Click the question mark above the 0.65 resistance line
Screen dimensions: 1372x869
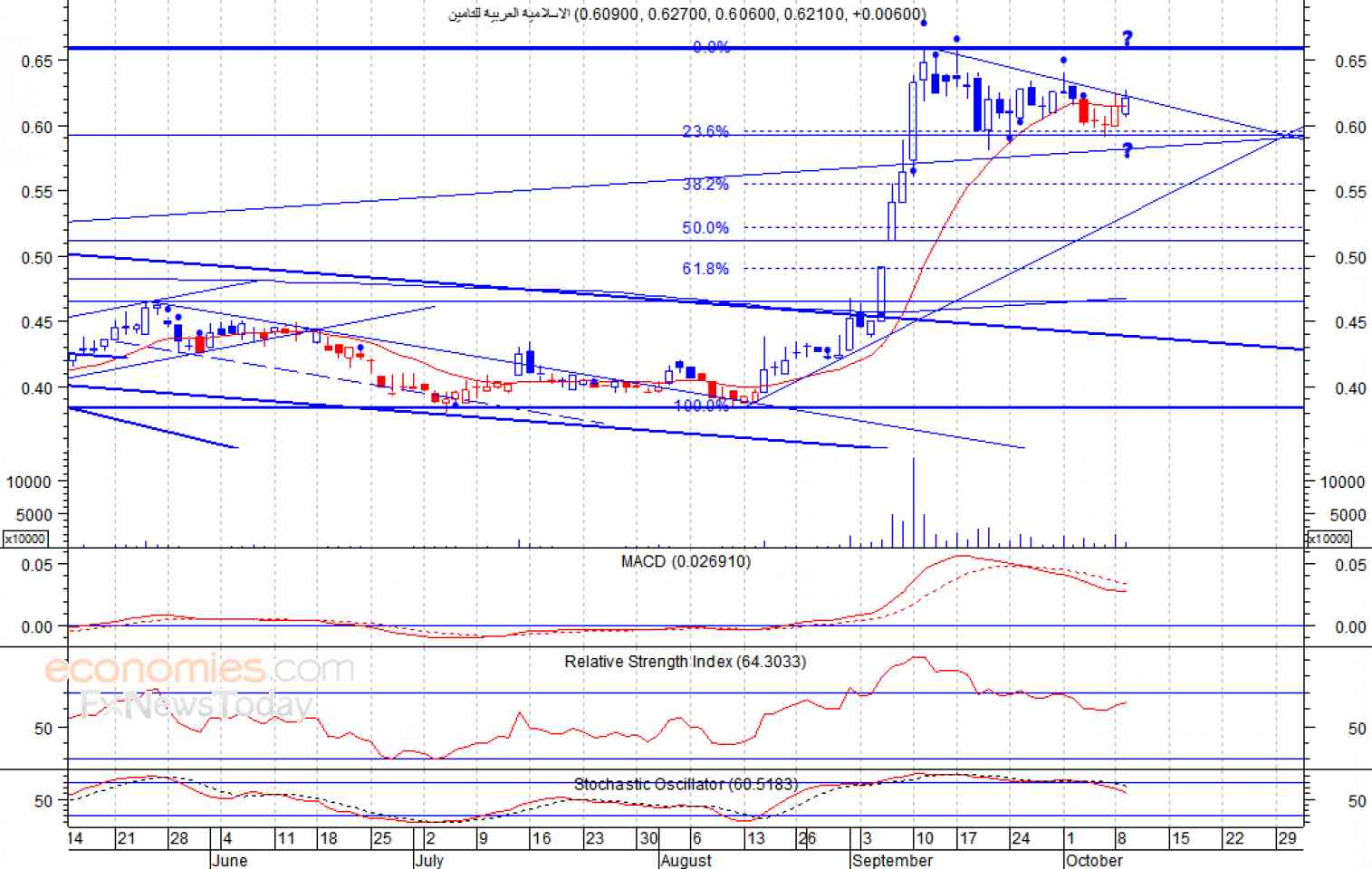[1127, 38]
